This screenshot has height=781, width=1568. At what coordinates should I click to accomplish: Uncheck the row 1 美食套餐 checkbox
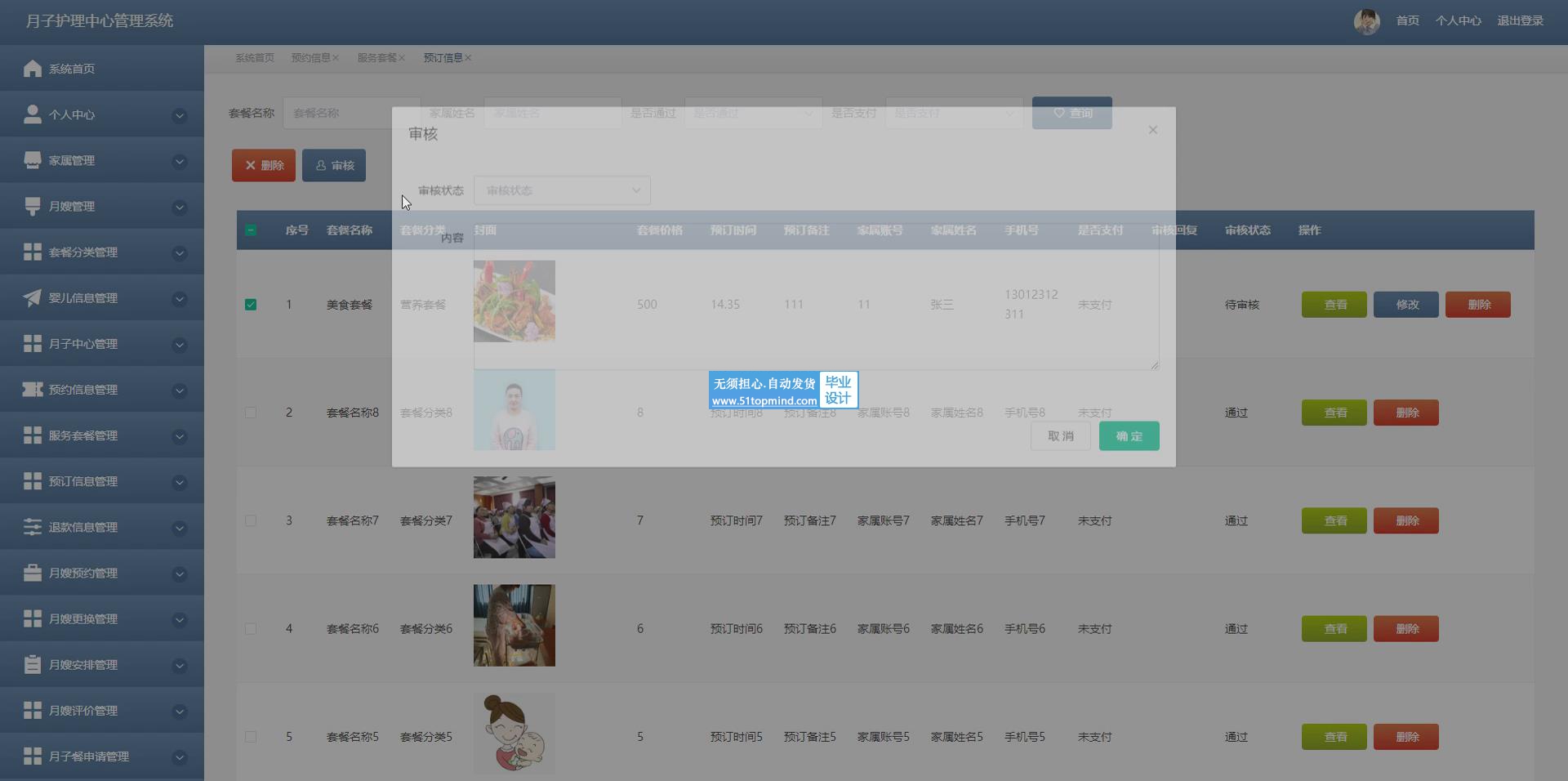[x=251, y=305]
